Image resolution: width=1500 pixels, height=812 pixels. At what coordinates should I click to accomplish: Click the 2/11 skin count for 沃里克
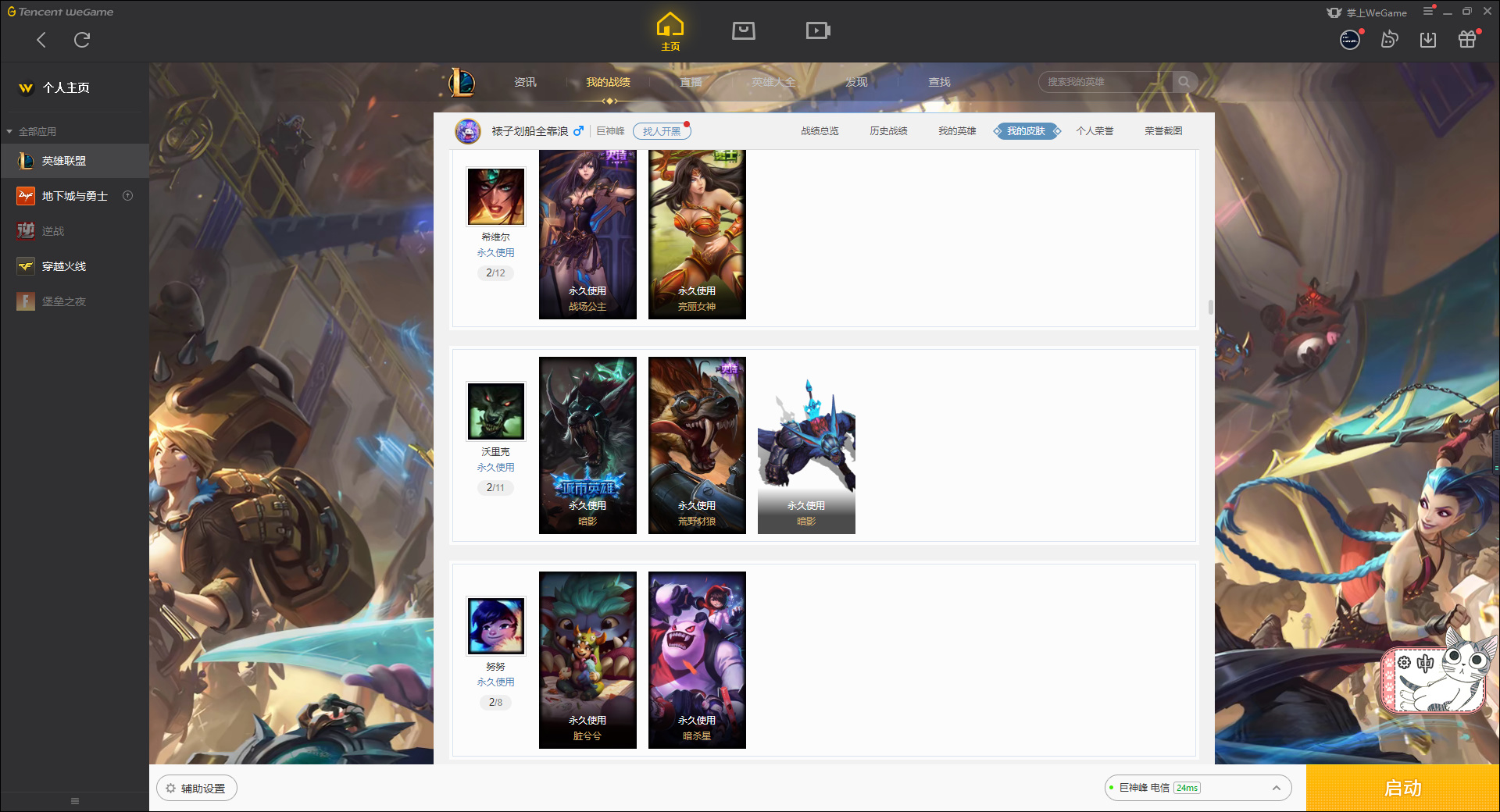[x=495, y=487]
